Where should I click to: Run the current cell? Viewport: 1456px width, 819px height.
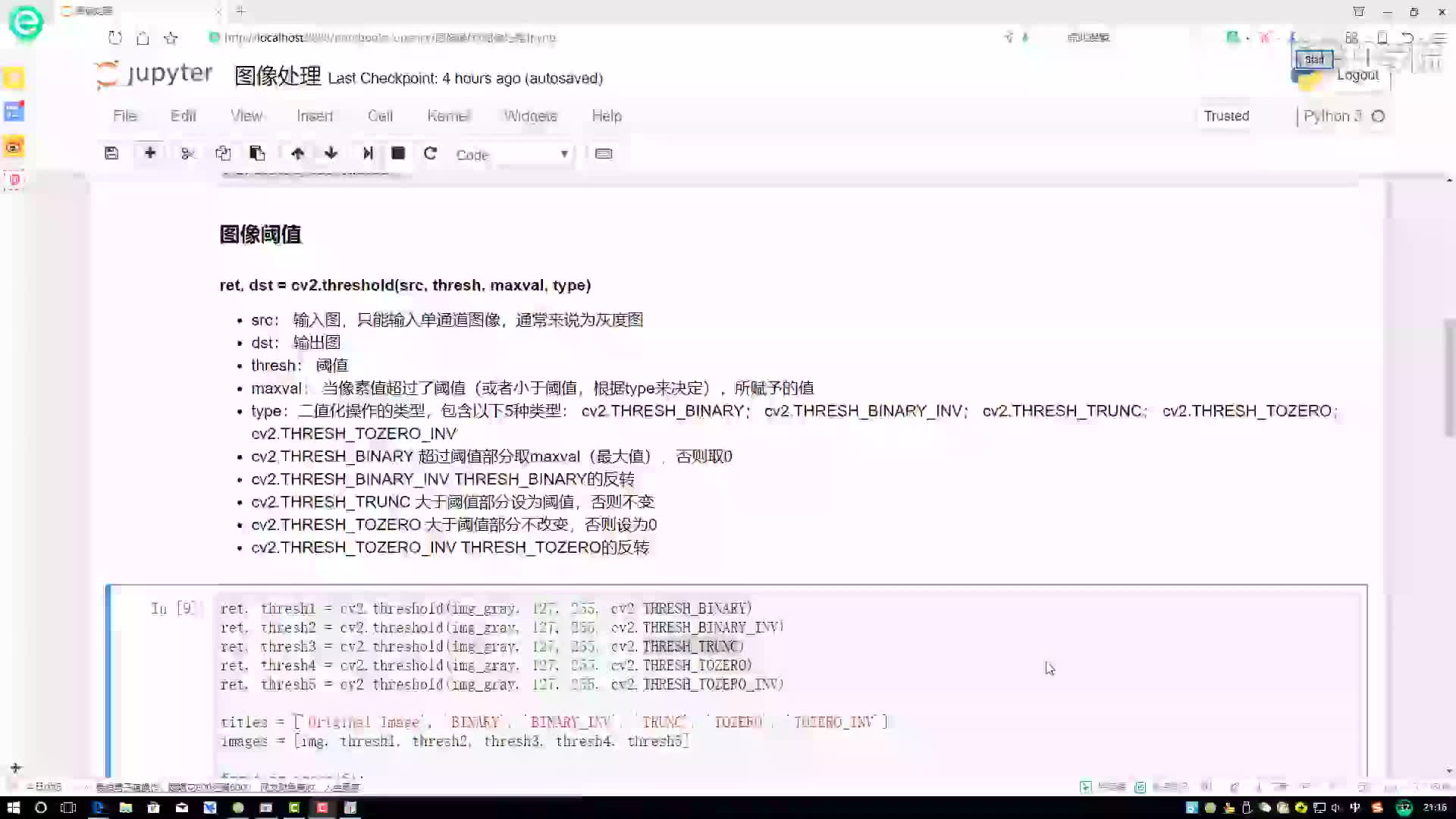pos(368,153)
